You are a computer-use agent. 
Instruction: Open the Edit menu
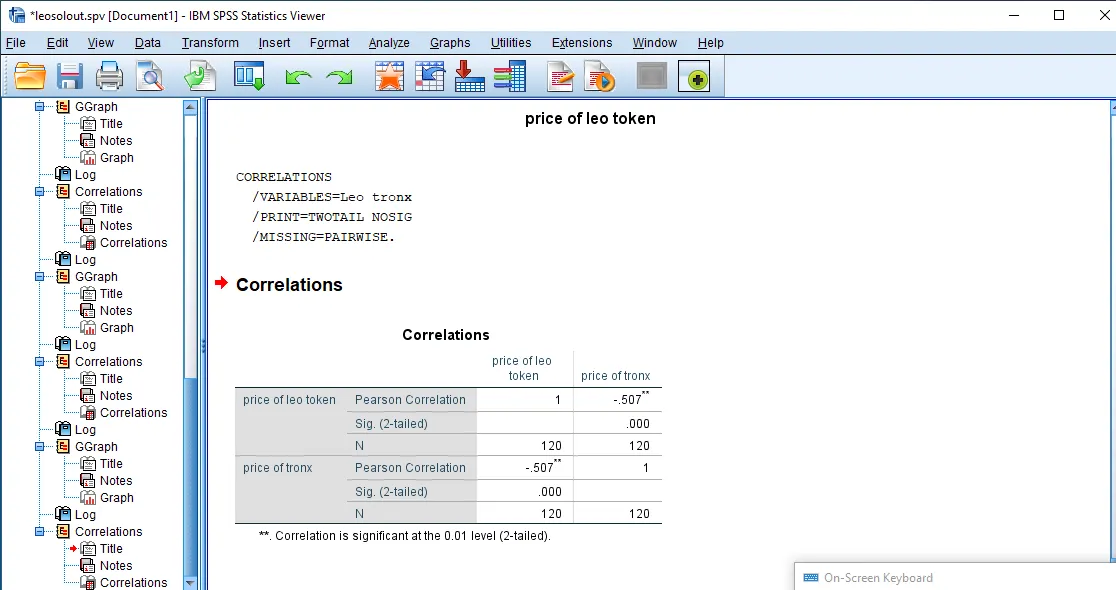tap(58, 43)
